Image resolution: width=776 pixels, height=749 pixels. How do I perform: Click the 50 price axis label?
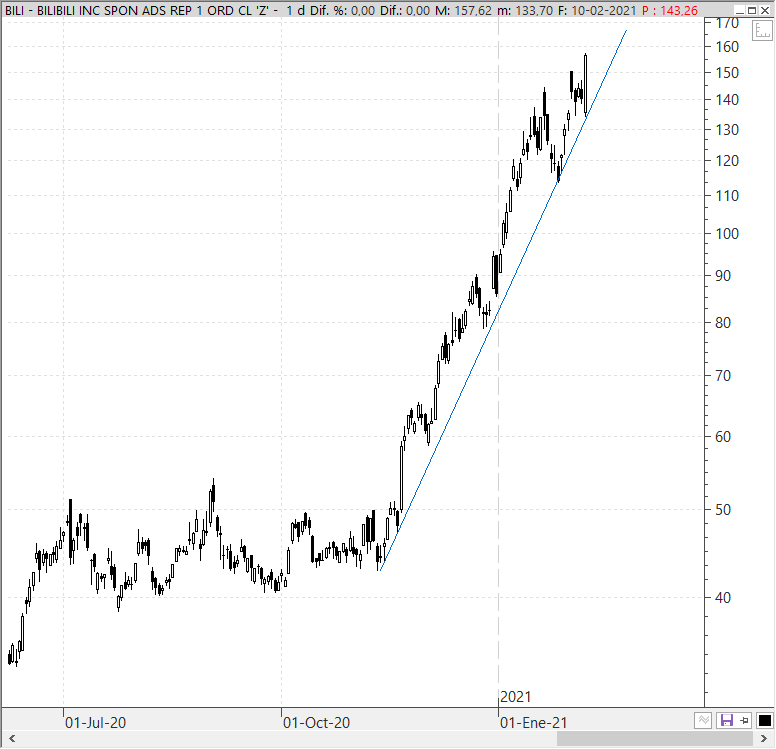point(723,509)
